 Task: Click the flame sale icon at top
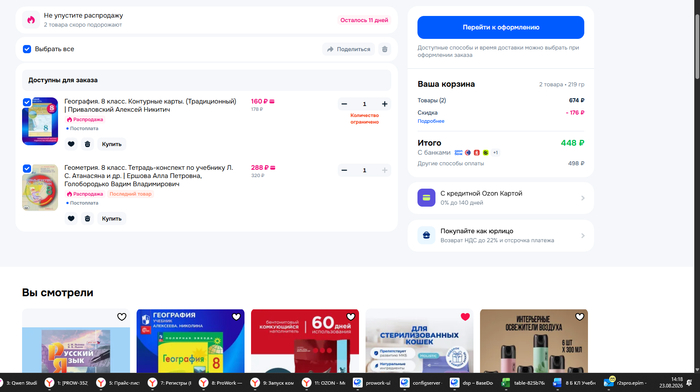click(31, 20)
